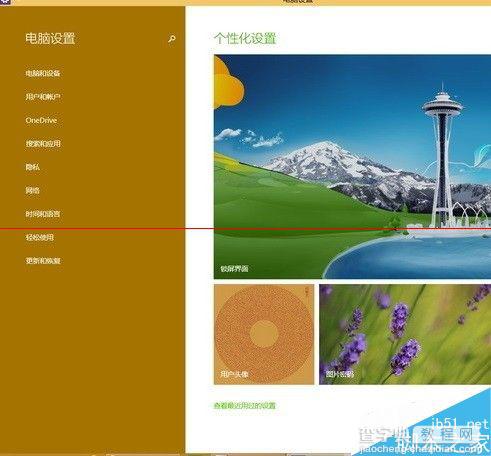Select the 隐私 category

point(33,167)
